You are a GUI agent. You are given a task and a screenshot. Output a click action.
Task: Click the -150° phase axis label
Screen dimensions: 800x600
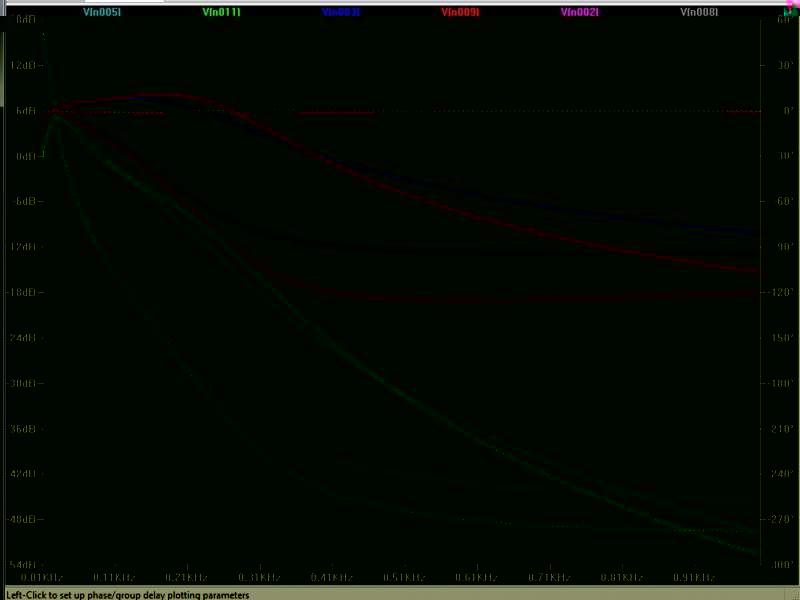click(782, 338)
